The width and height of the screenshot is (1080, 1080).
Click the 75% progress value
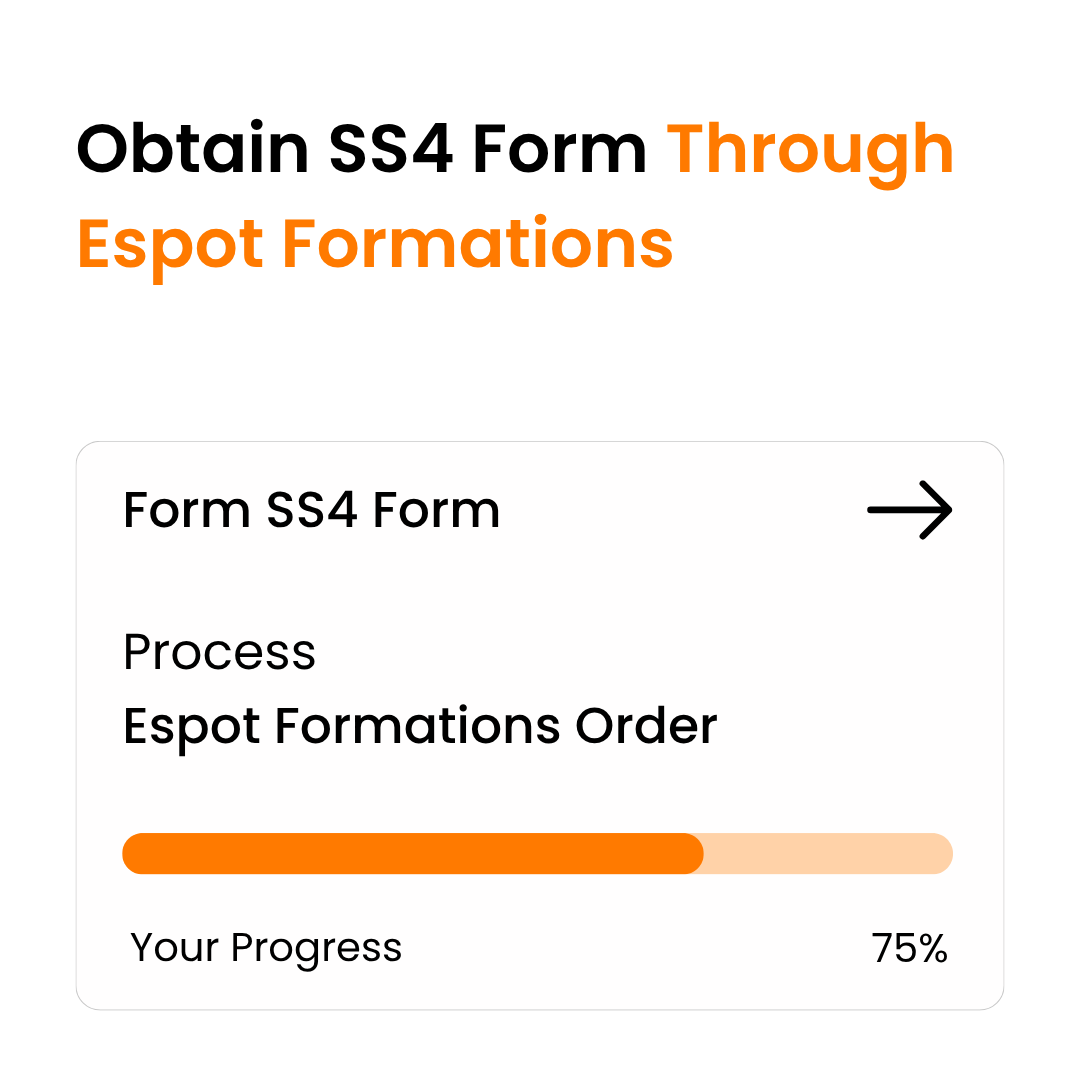click(909, 948)
